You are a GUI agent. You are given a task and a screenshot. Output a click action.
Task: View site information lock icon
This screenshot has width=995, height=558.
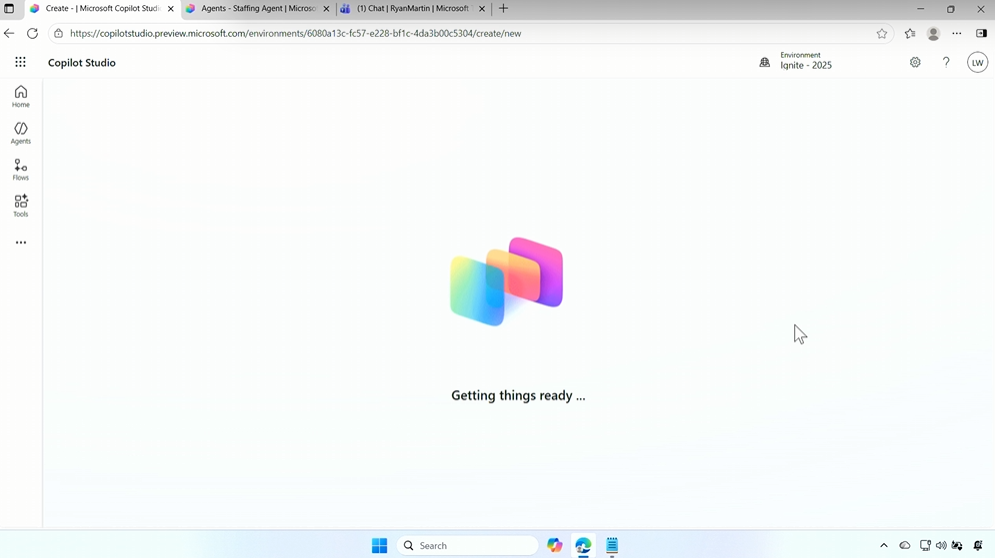click(58, 34)
